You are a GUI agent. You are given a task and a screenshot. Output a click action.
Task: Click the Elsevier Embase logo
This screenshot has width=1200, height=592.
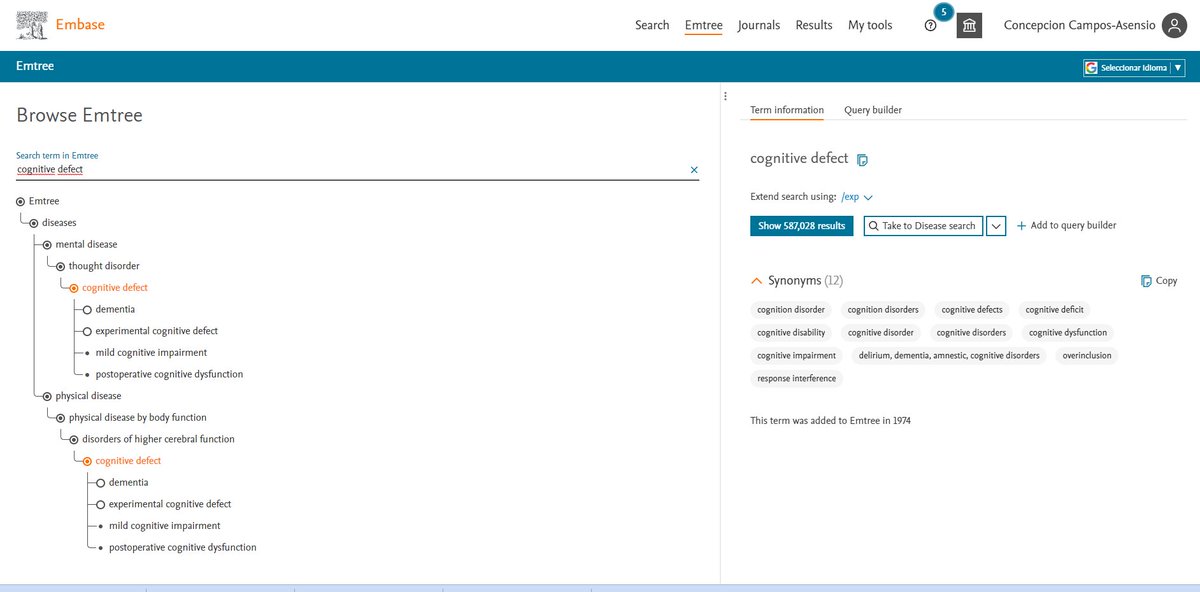coord(31,25)
